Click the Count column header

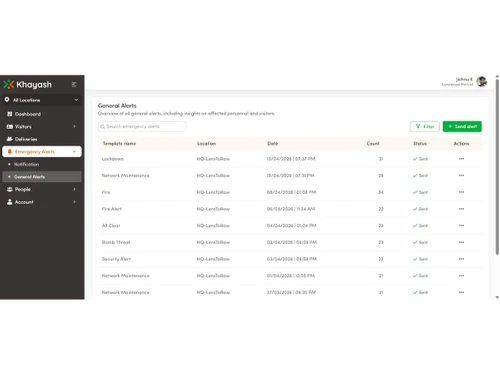point(373,144)
